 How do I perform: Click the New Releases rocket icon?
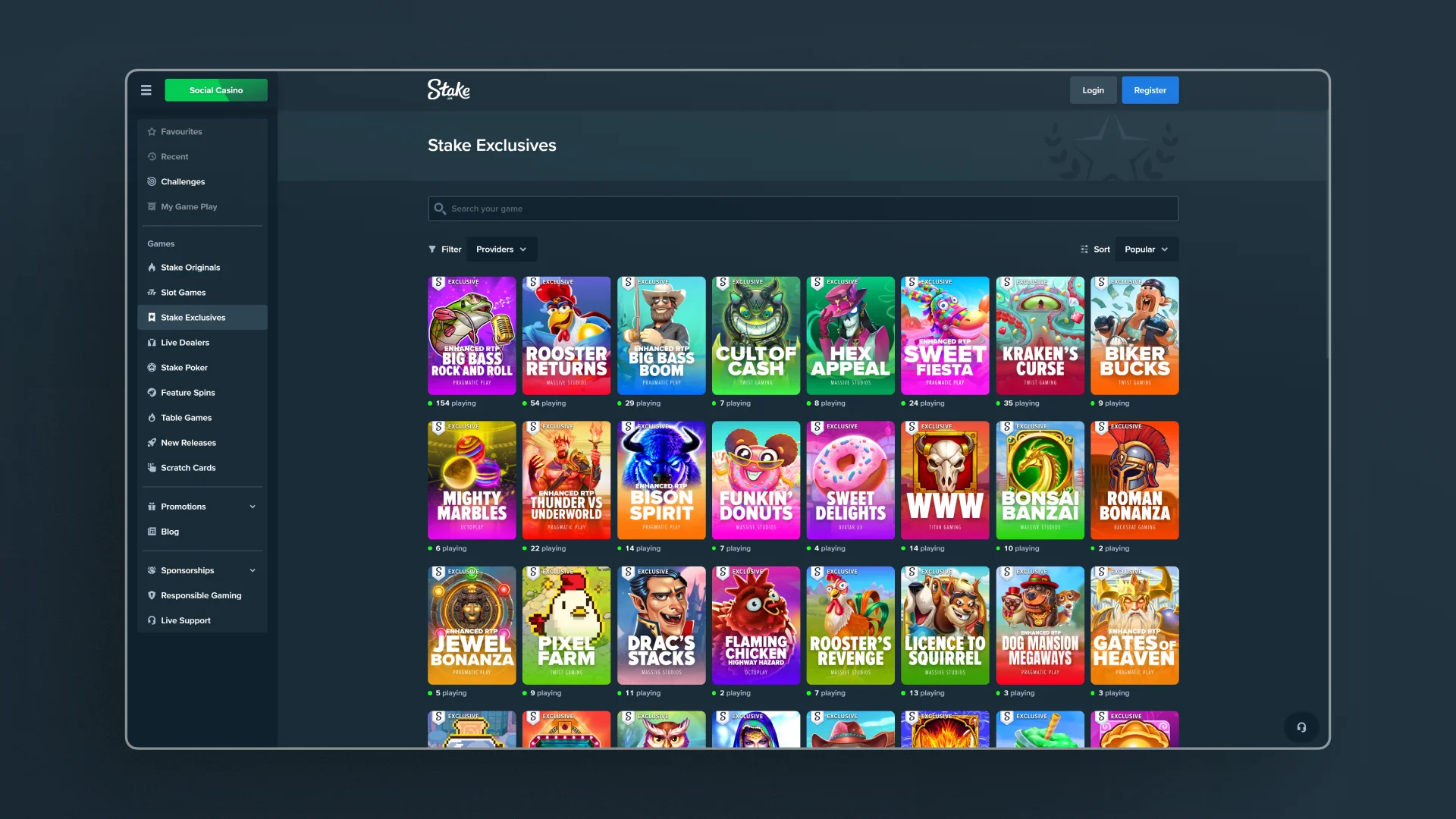point(152,443)
